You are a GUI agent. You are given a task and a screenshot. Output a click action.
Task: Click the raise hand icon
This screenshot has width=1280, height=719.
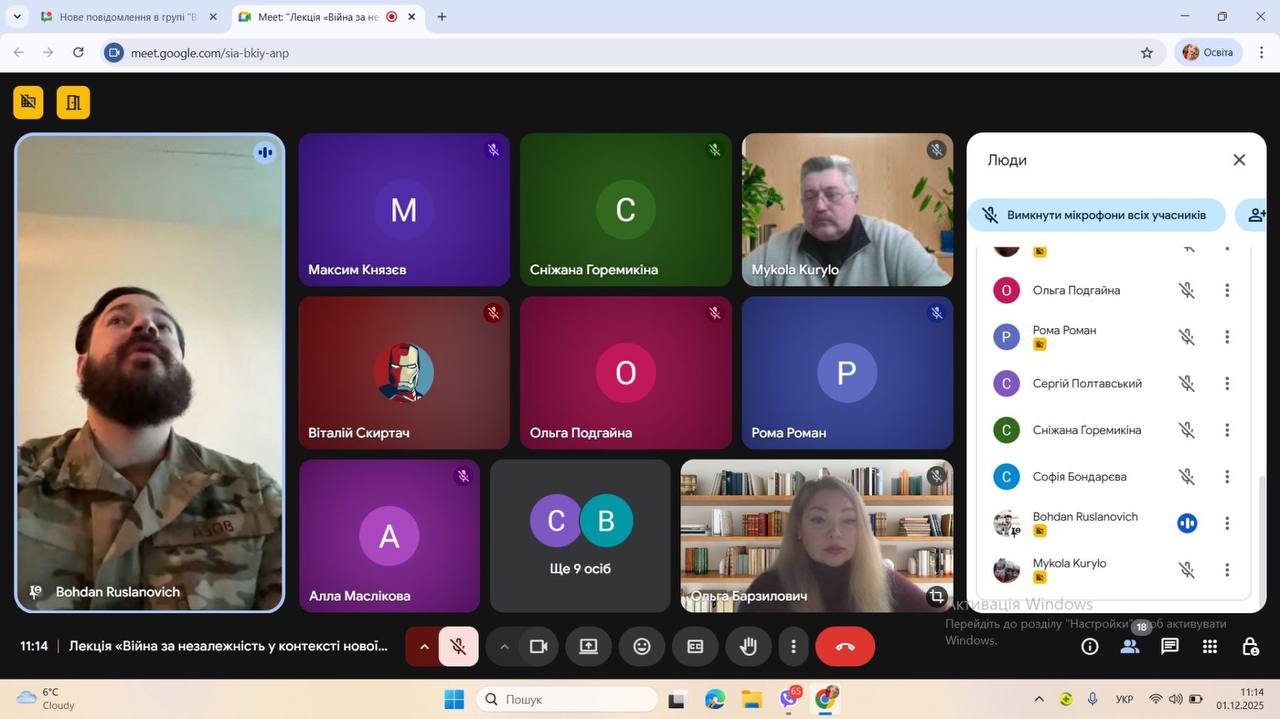[748, 647]
